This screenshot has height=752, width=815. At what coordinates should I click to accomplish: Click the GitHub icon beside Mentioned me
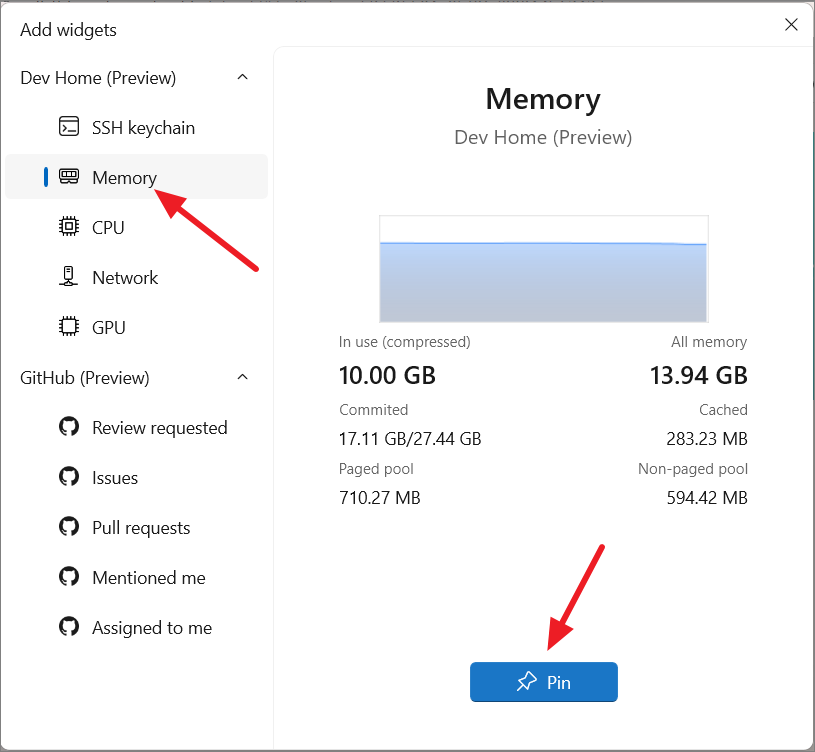(69, 576)
